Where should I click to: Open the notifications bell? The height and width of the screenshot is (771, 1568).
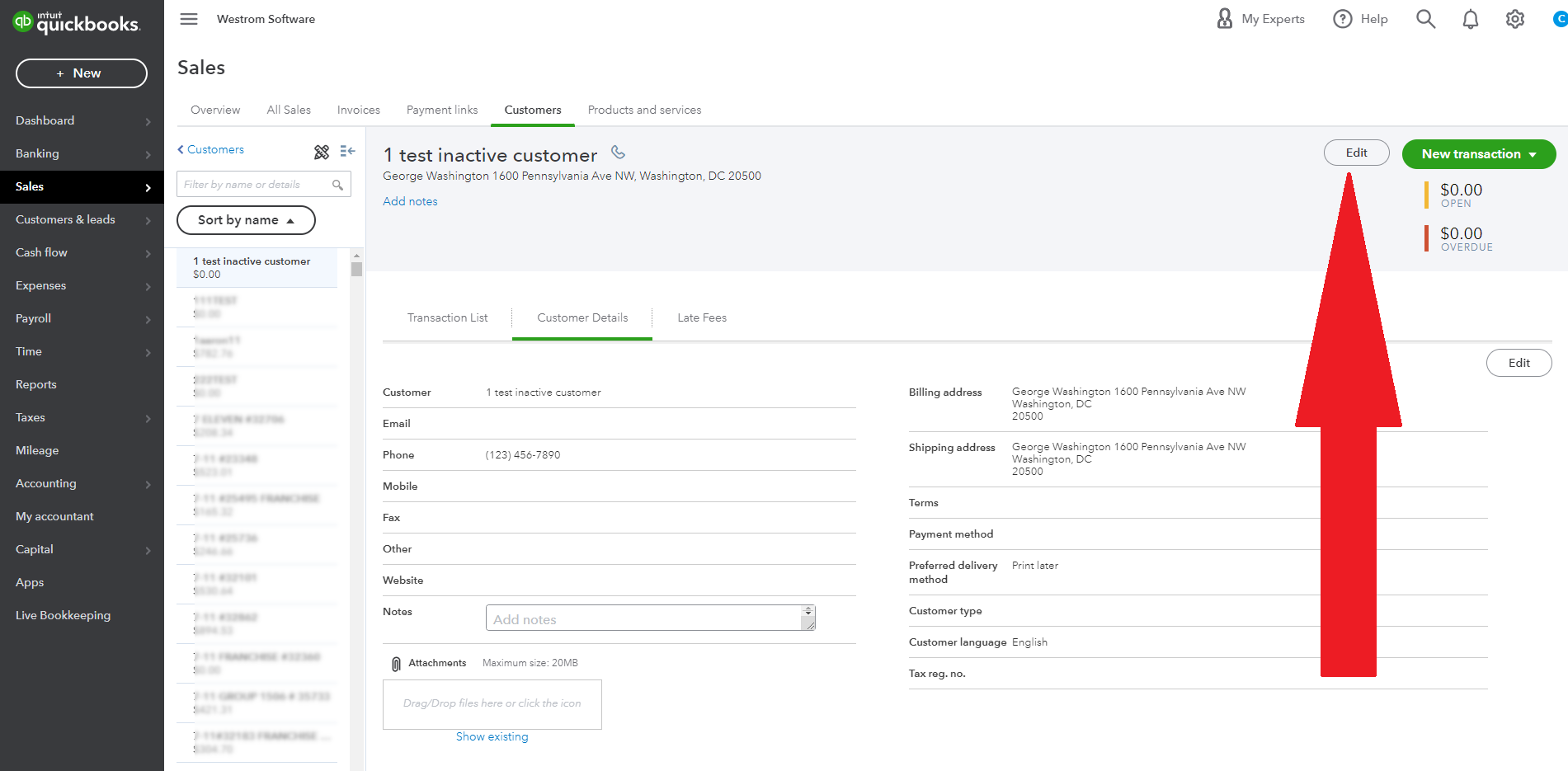[x=1471, y=19]
